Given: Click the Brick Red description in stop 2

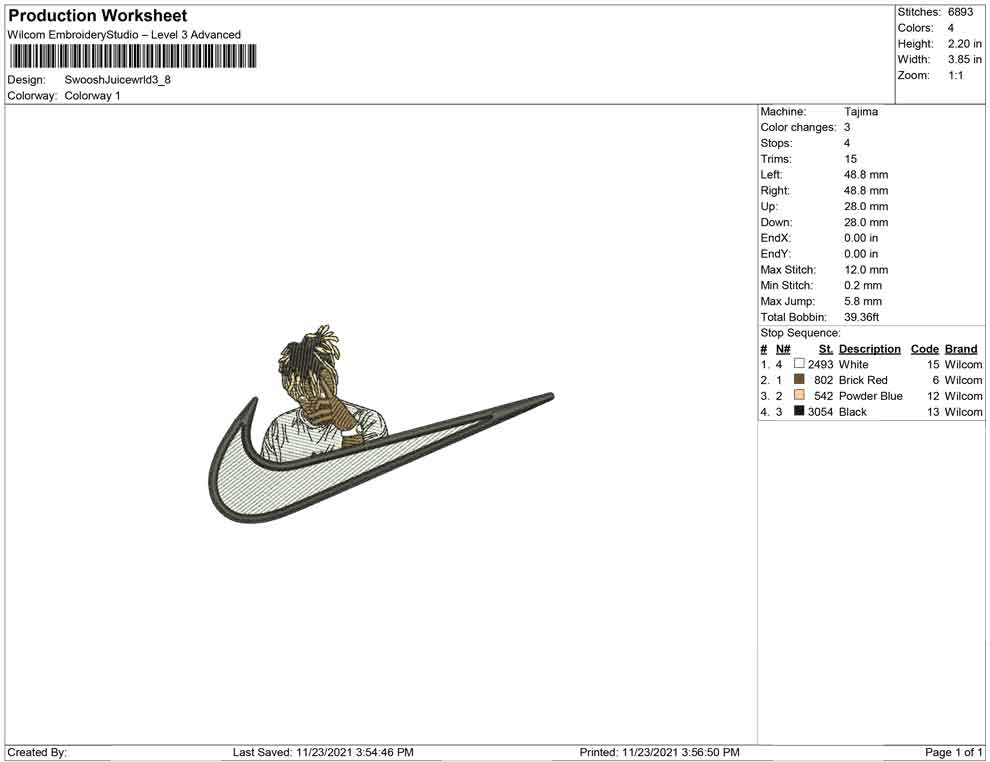Looking at the screenshot, I should point(863,379).
